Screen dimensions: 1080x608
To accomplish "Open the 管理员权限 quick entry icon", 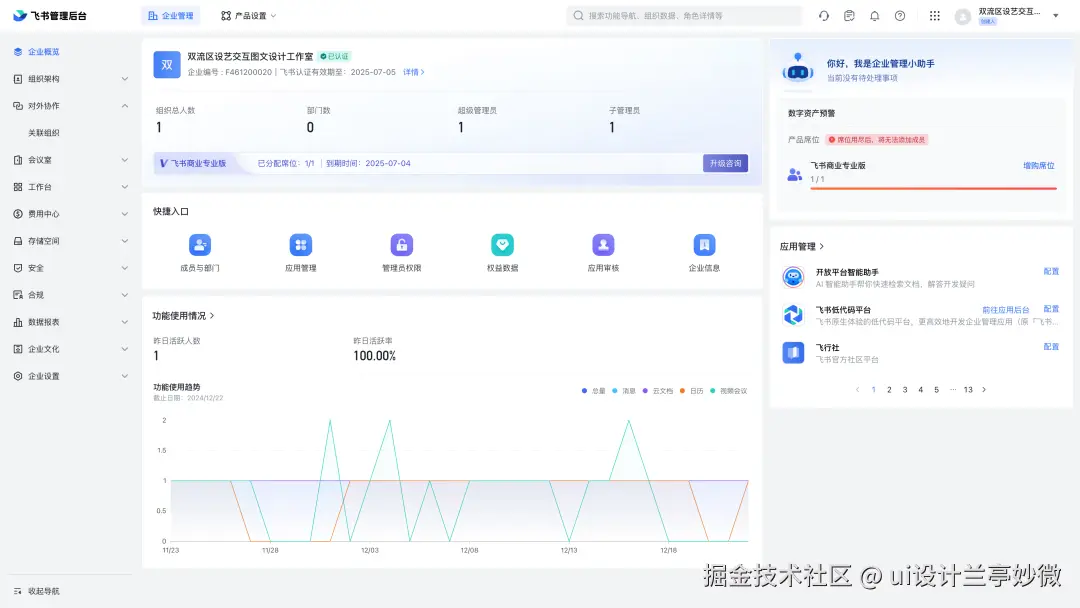I will coord(402,245).
